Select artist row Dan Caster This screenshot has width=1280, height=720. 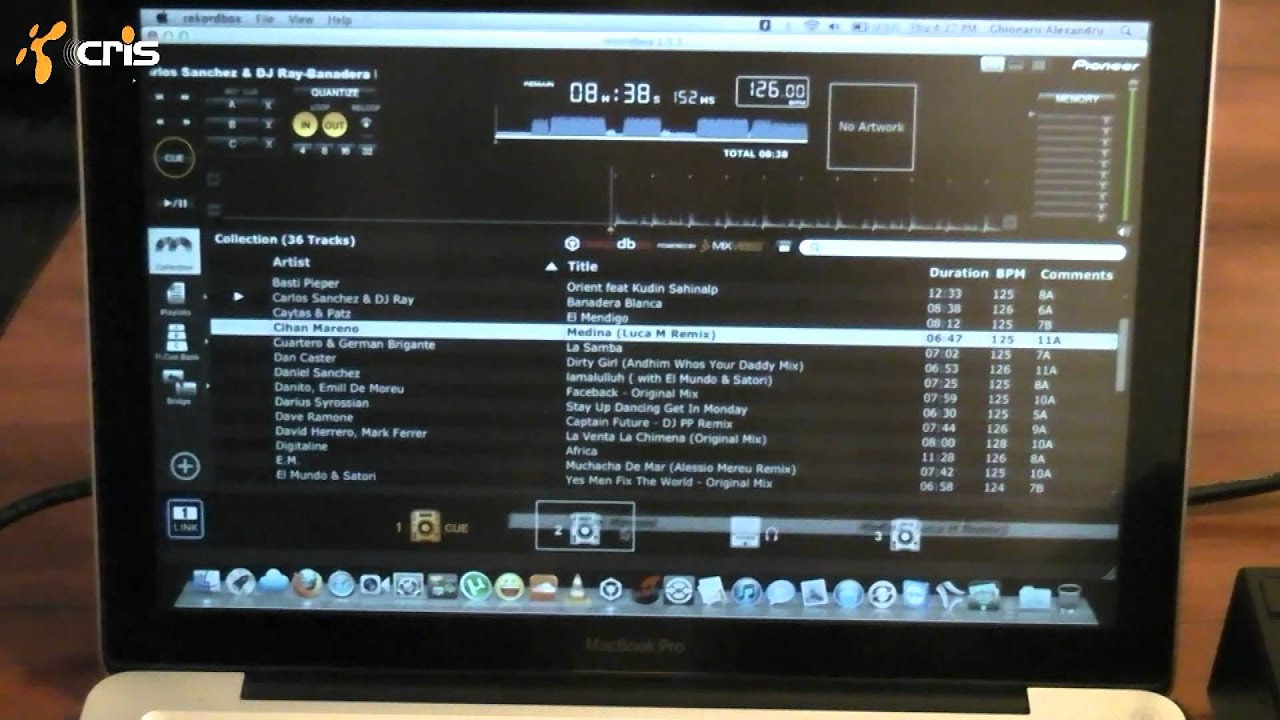coord(305,357)
